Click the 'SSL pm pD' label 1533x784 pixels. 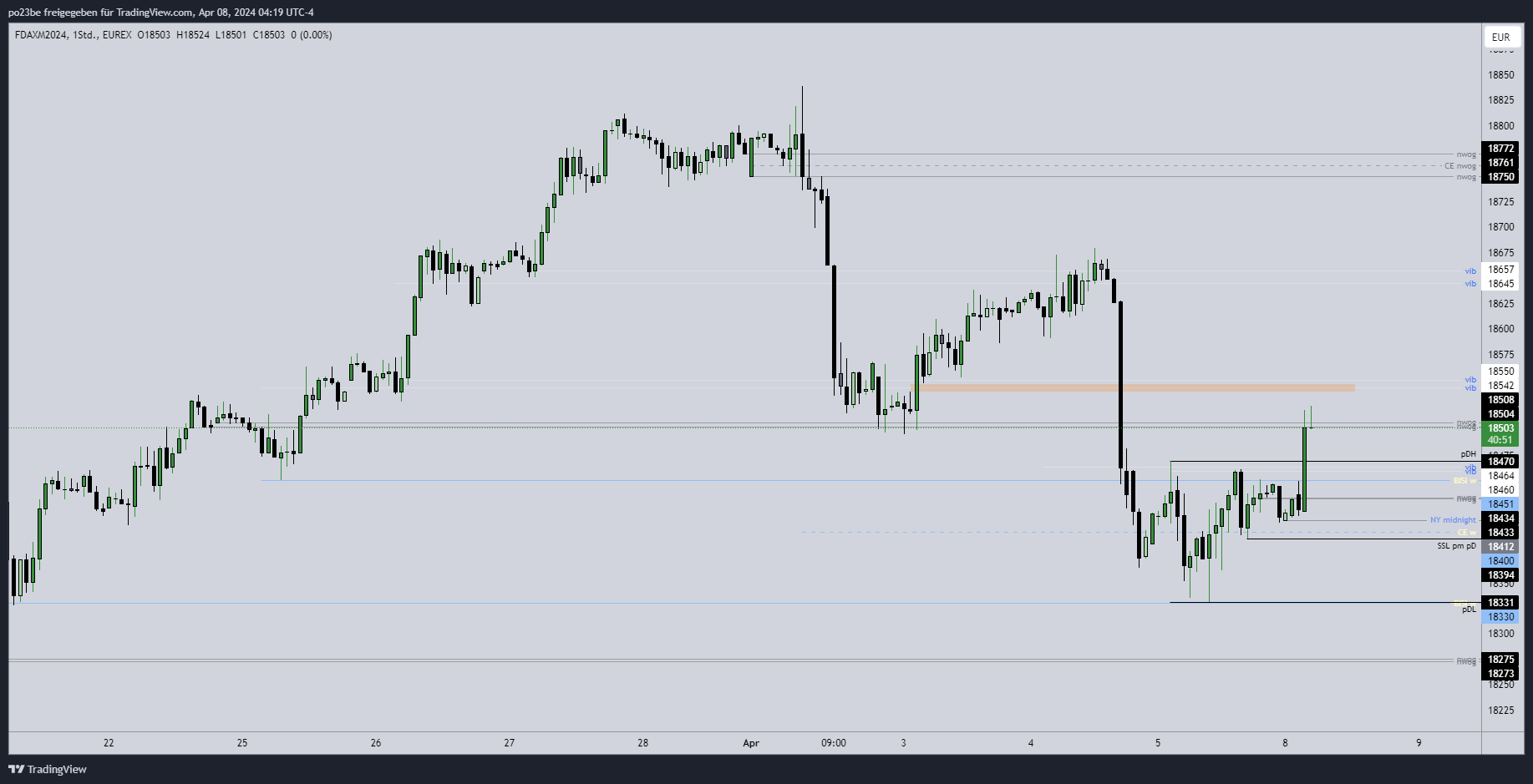[x=1456, y=546]
